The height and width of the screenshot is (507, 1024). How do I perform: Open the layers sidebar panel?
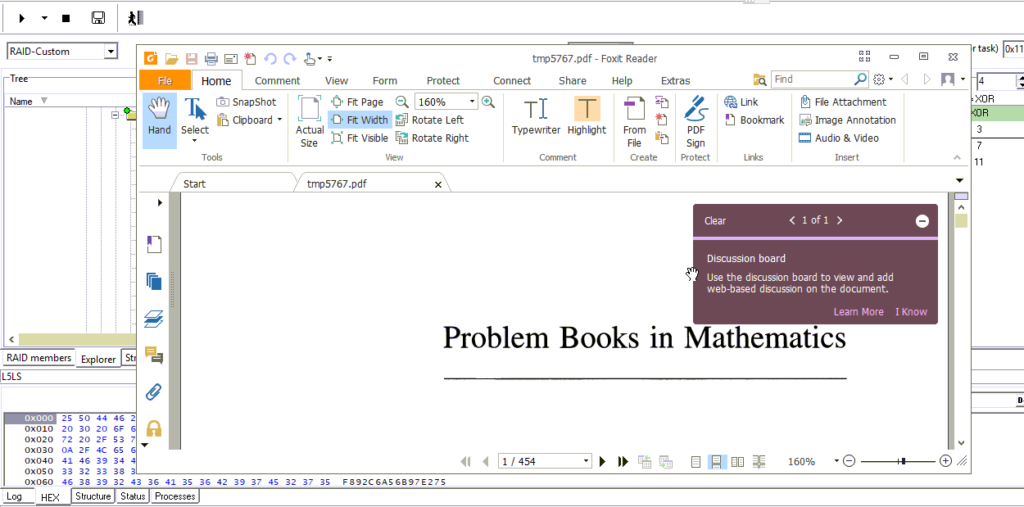[153, 319]
